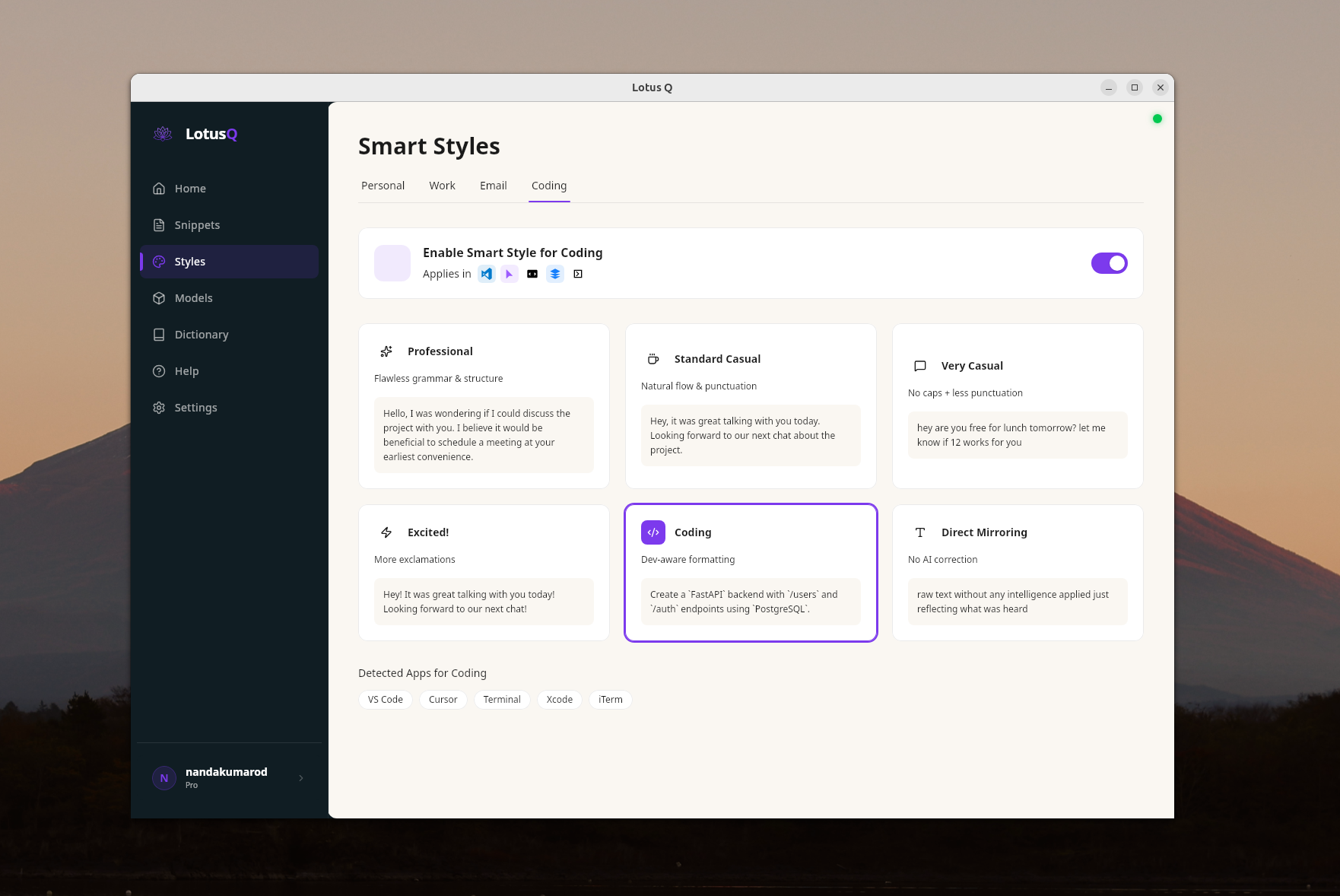Click the terminal icon at end of Applies in

578,274
